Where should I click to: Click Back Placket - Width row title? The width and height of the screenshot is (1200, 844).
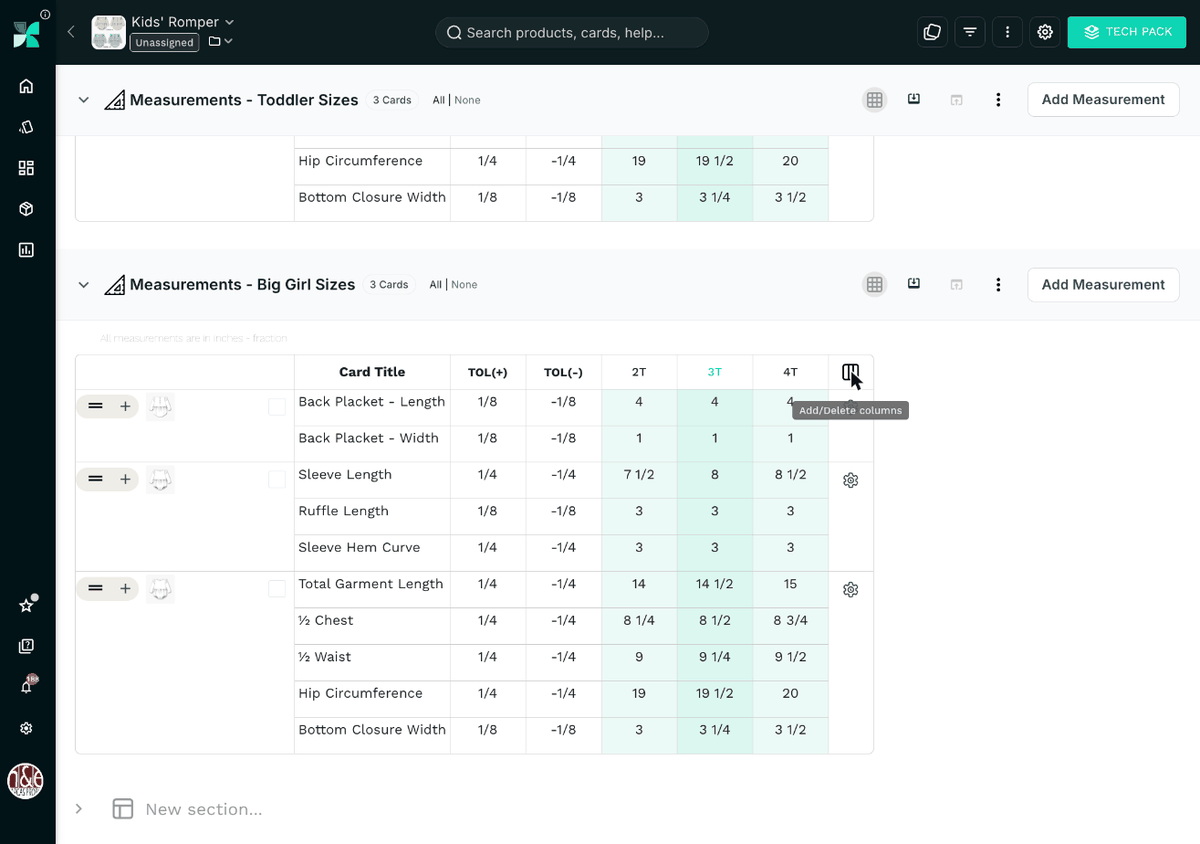[x=368, y=438]
